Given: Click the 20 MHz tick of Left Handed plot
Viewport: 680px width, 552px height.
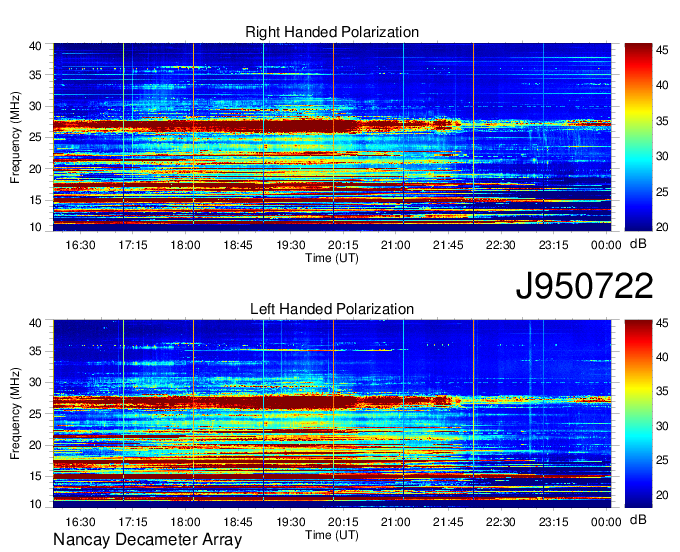Looking at the screenshot, I should click(35, 445).
